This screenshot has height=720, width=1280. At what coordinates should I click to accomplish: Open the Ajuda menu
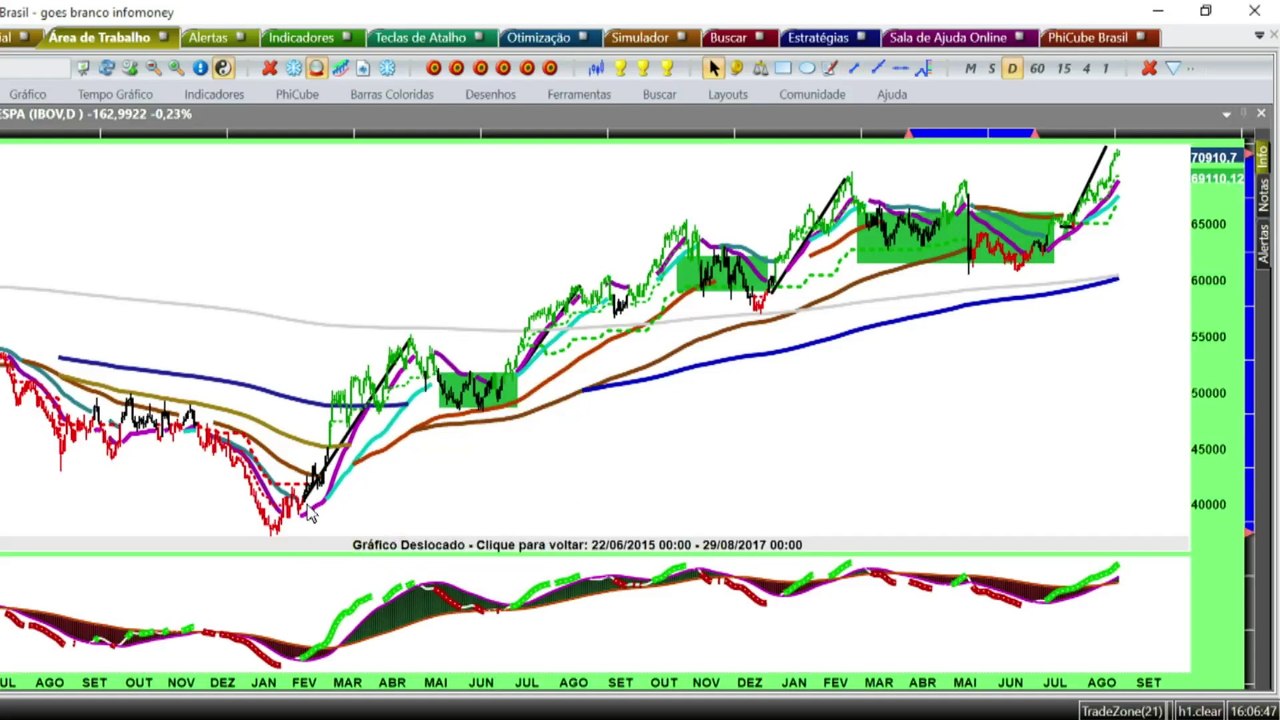[892, 94]
